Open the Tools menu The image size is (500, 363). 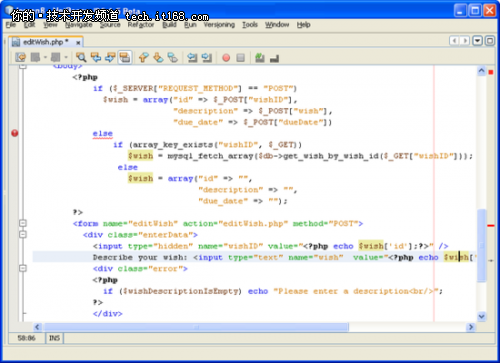tap(250, 25)
